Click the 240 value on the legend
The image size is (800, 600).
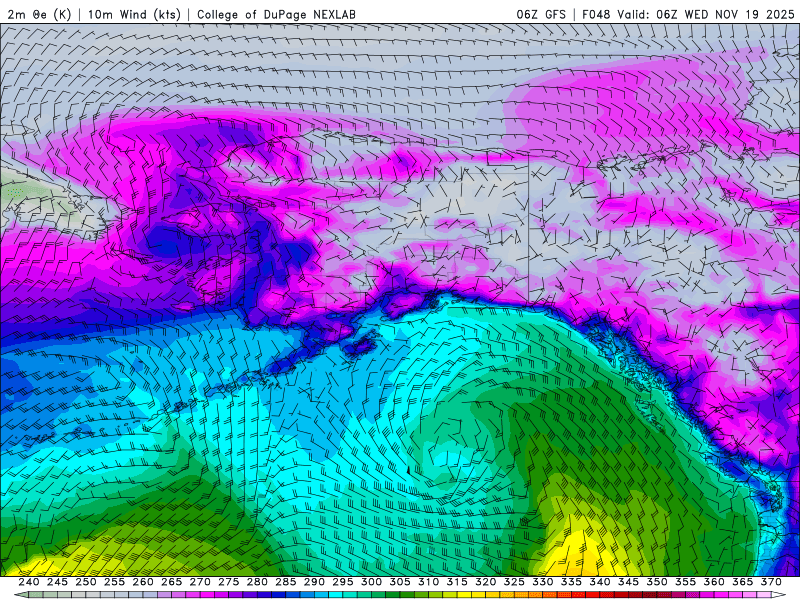(29, 582)
